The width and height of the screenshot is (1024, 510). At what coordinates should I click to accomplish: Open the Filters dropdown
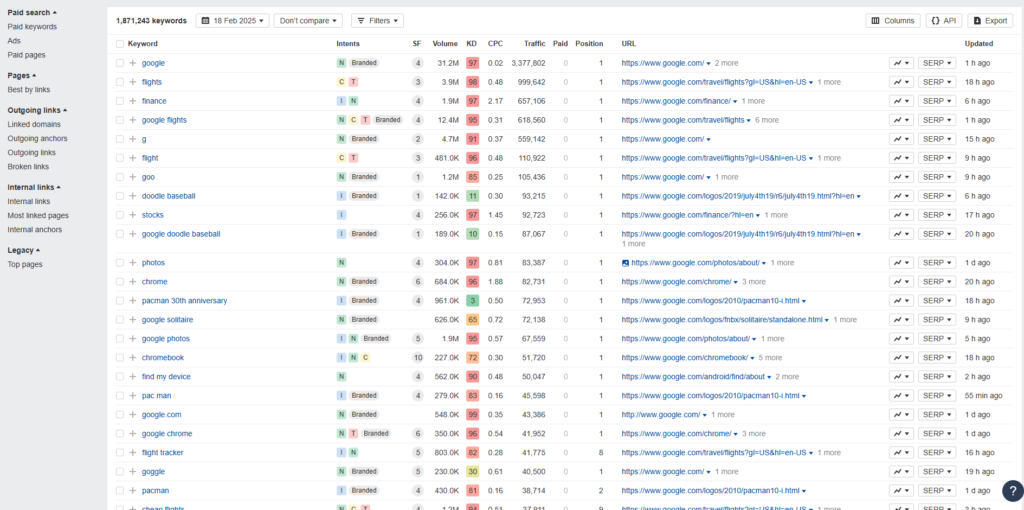(x=377, y=21)
